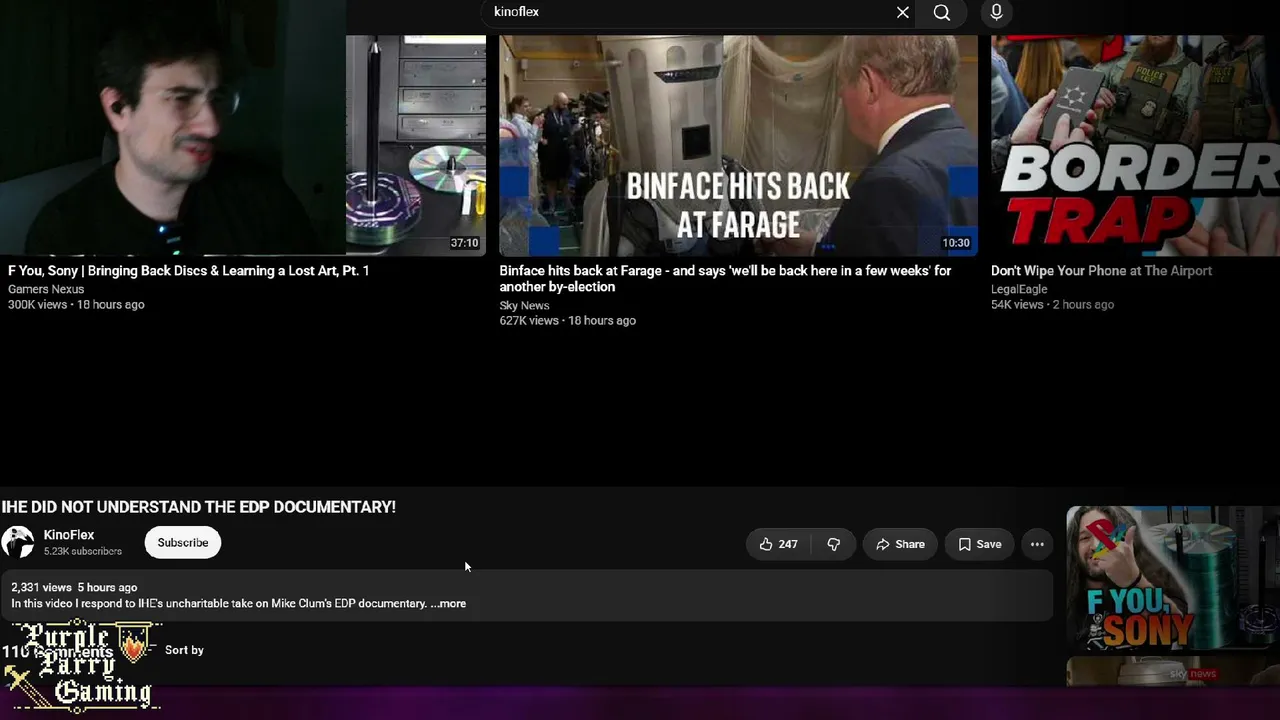Open the KinoFlex channel name link
The height and width of the screenshot is (720, 1280).
pyautogui.click(x=69, y=535)
